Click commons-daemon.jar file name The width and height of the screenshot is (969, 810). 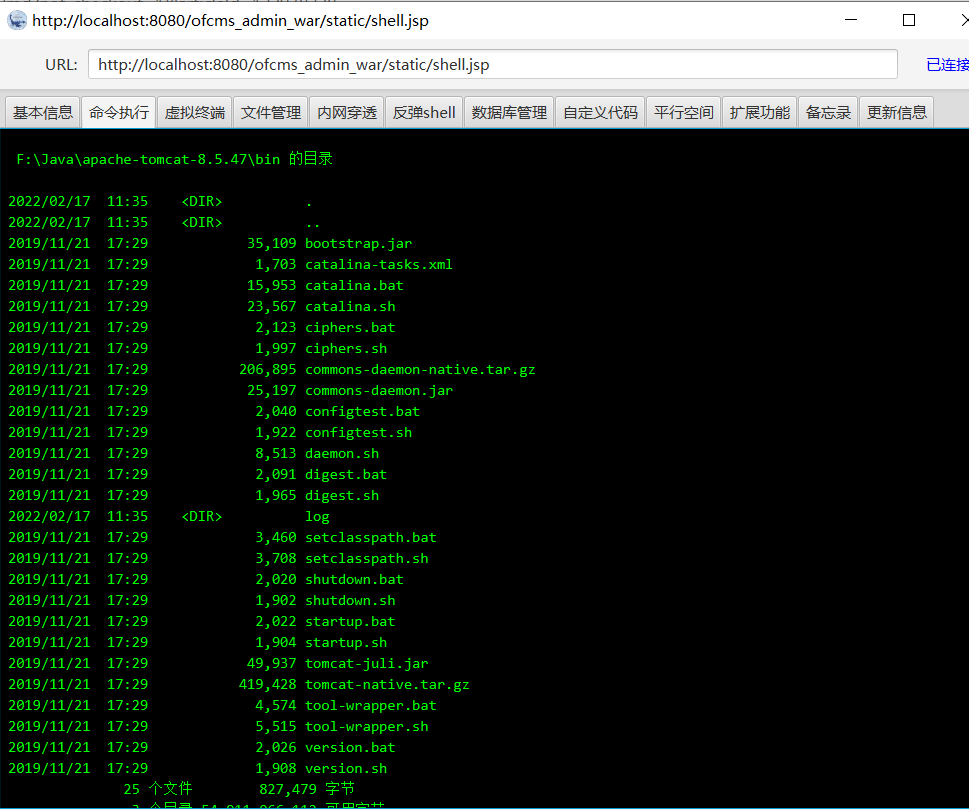(379, 390)
